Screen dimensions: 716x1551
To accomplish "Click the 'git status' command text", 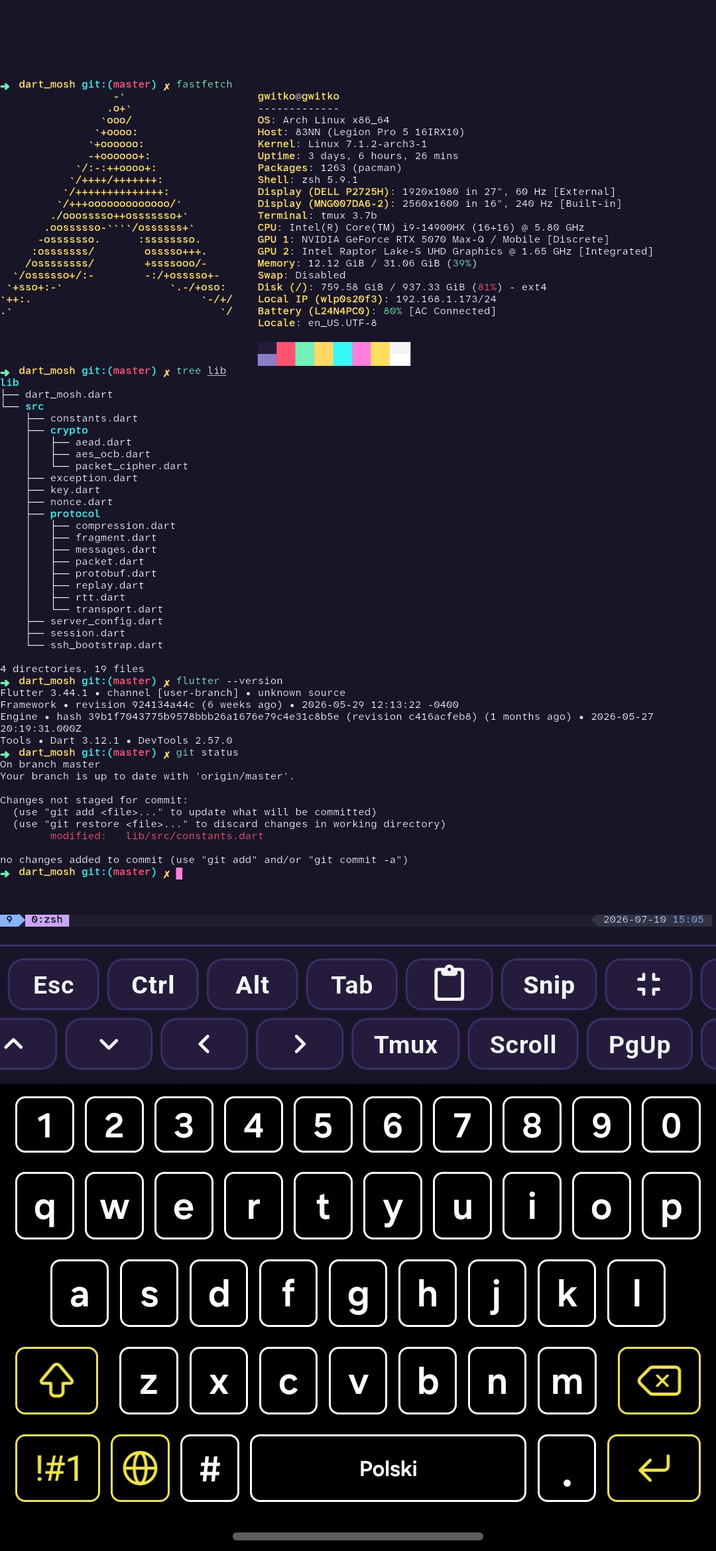I will [207, 752].
